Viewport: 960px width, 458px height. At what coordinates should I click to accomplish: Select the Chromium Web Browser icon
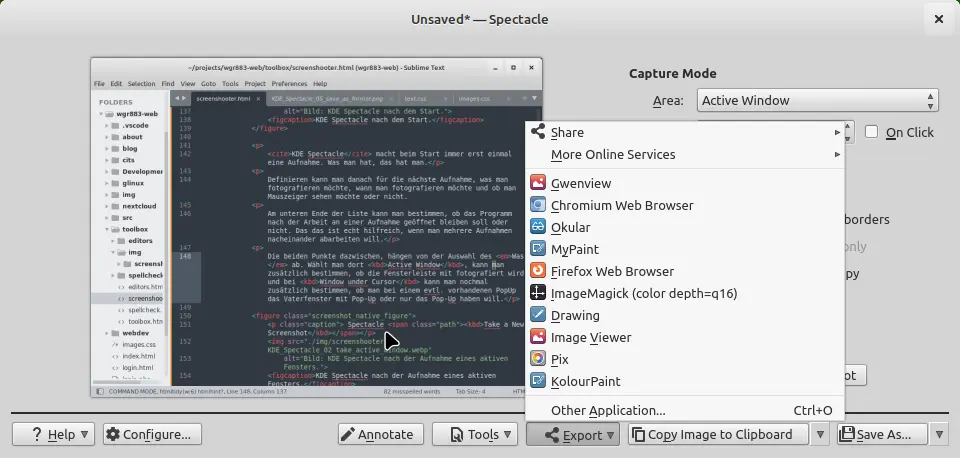point(538,206)
